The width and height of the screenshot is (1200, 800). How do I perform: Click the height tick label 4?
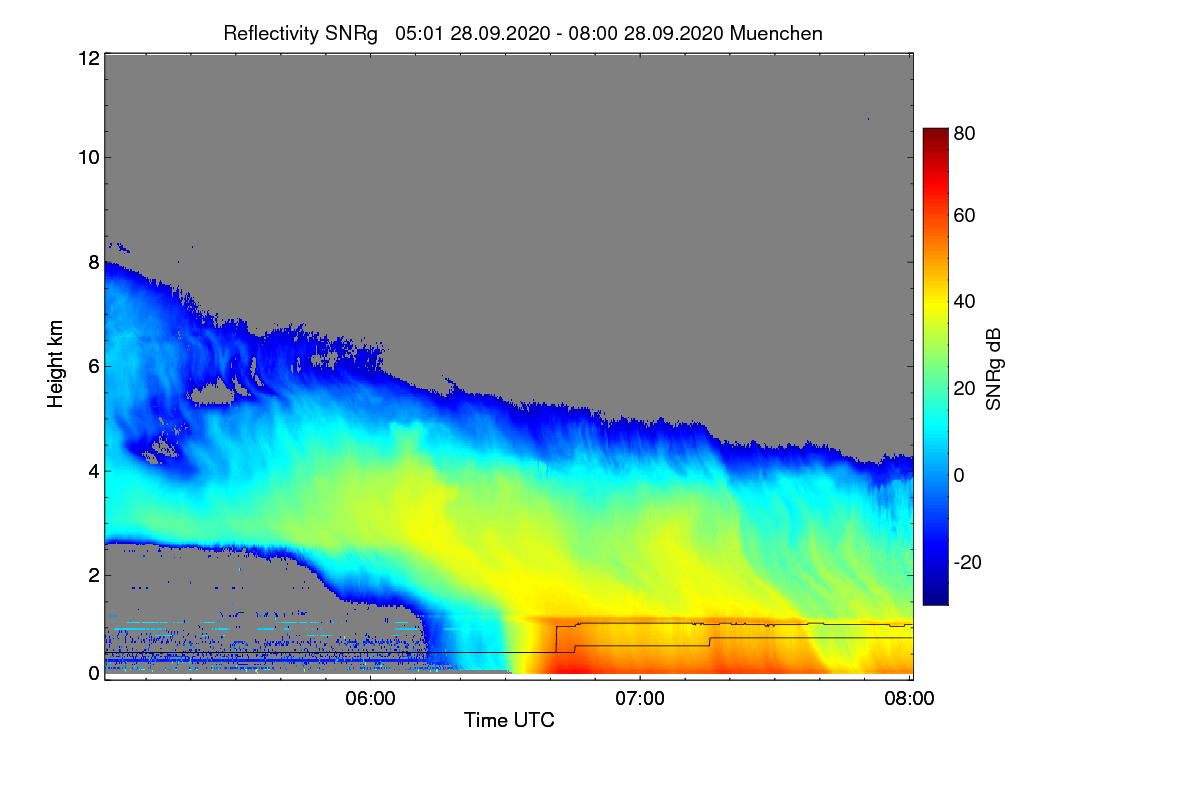coord(93,470)
